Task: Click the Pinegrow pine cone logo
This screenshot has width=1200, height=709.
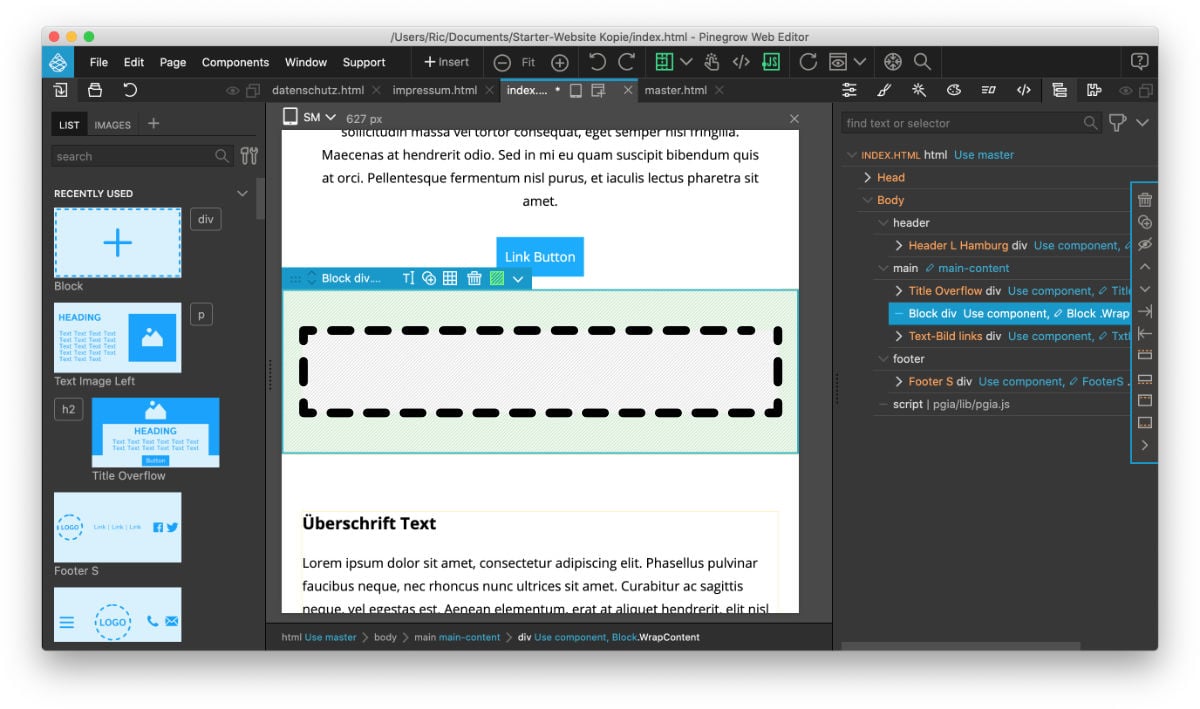Action: pyautogui.click(x=58, y=62)
